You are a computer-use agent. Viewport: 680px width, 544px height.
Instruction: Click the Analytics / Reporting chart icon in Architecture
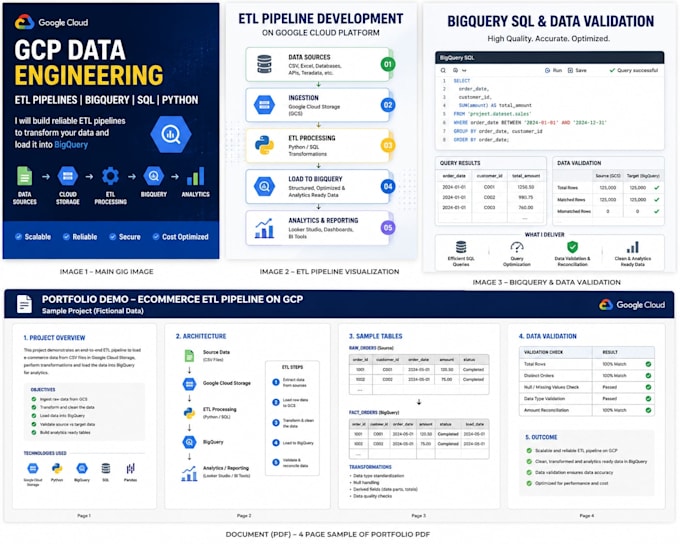(189, 473)
